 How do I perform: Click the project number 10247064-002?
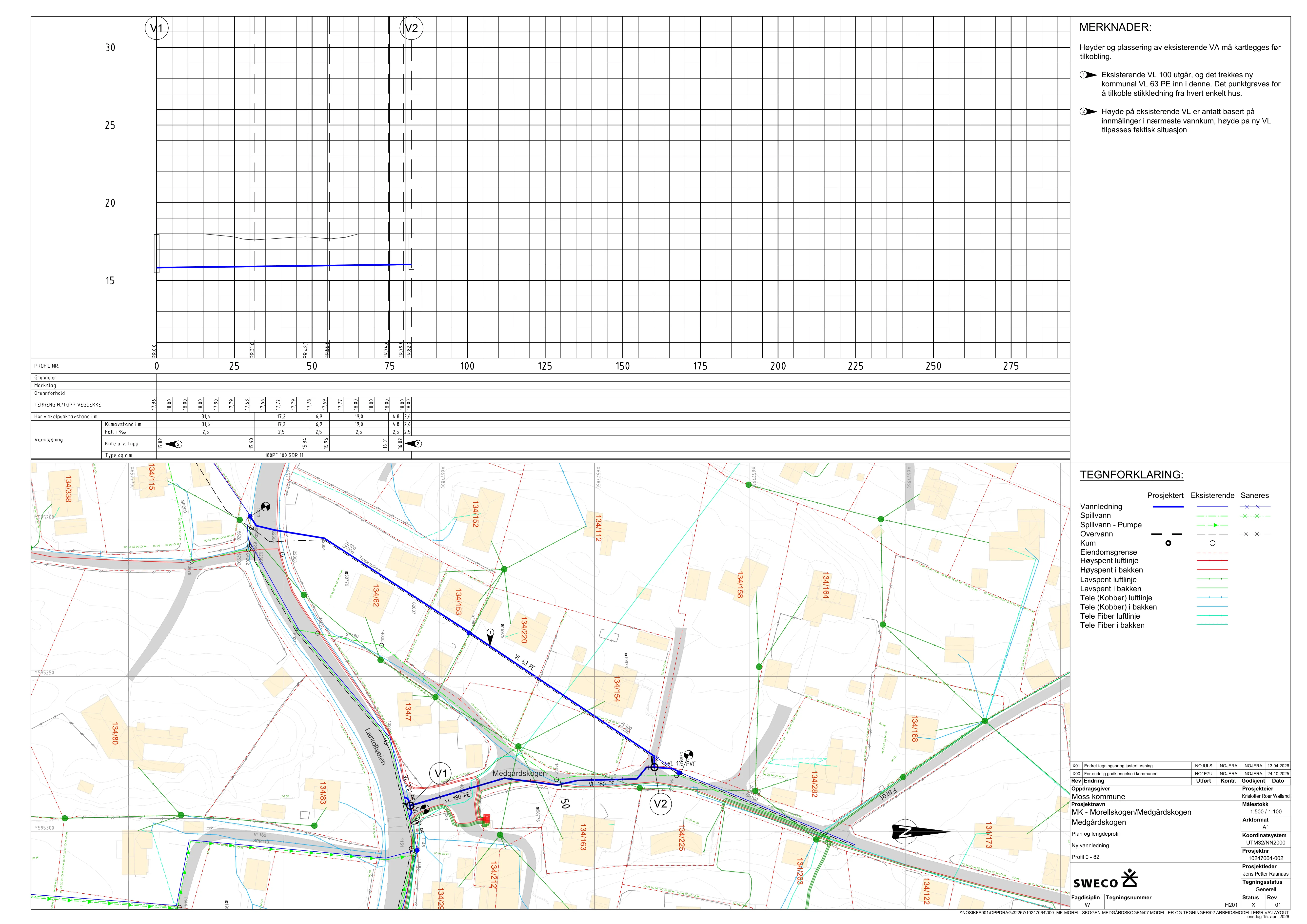coord(1266,858)
